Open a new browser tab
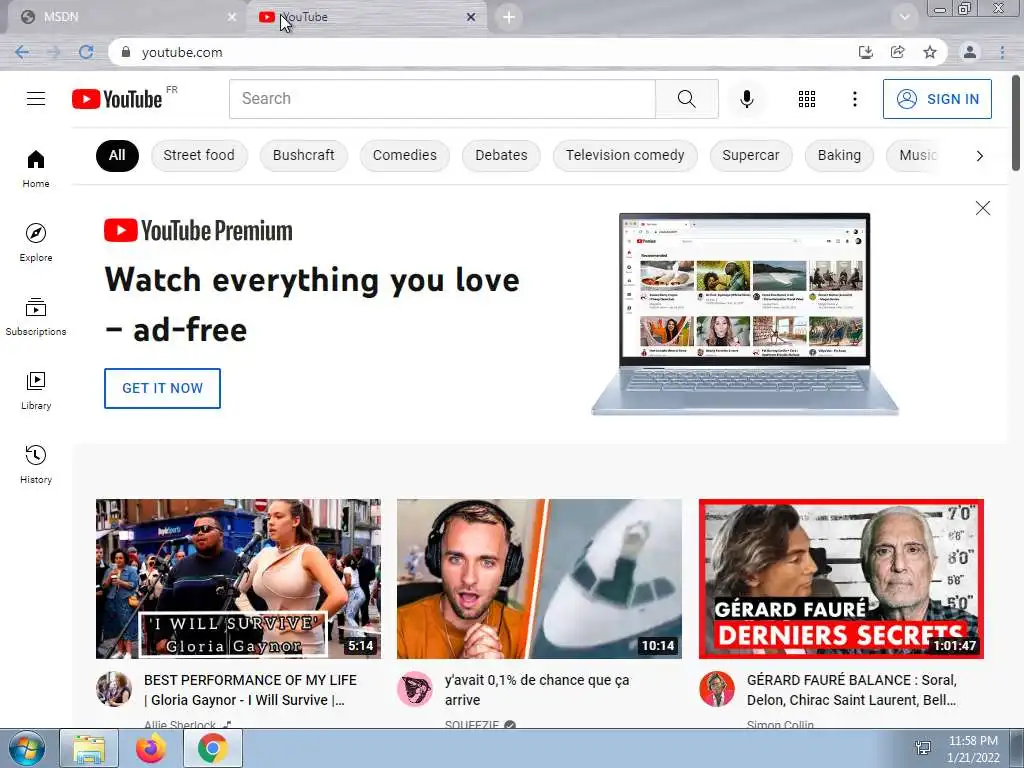This screenshot has width=1024, height=768. click(x=509, y=17)
